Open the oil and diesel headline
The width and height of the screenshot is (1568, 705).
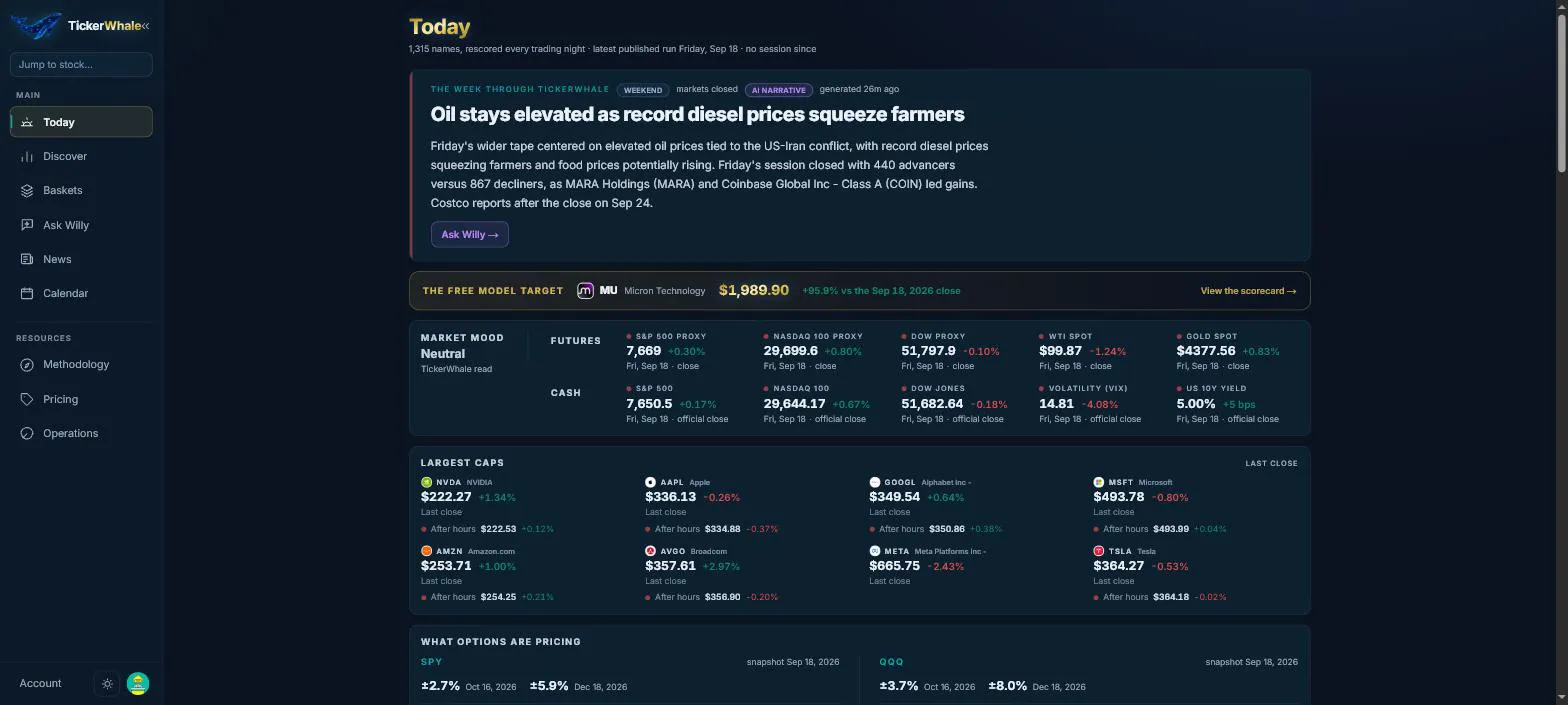point(697,114)
